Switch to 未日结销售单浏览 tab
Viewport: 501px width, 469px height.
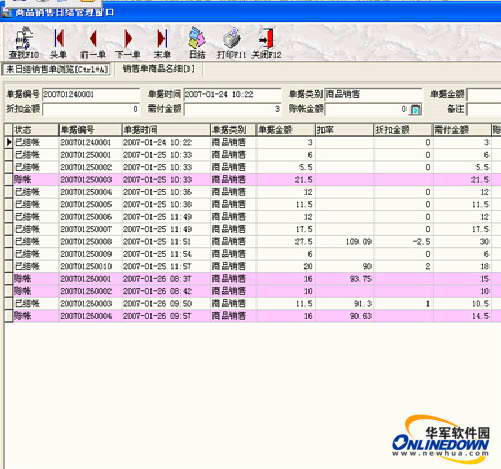[x=57, y=69]
